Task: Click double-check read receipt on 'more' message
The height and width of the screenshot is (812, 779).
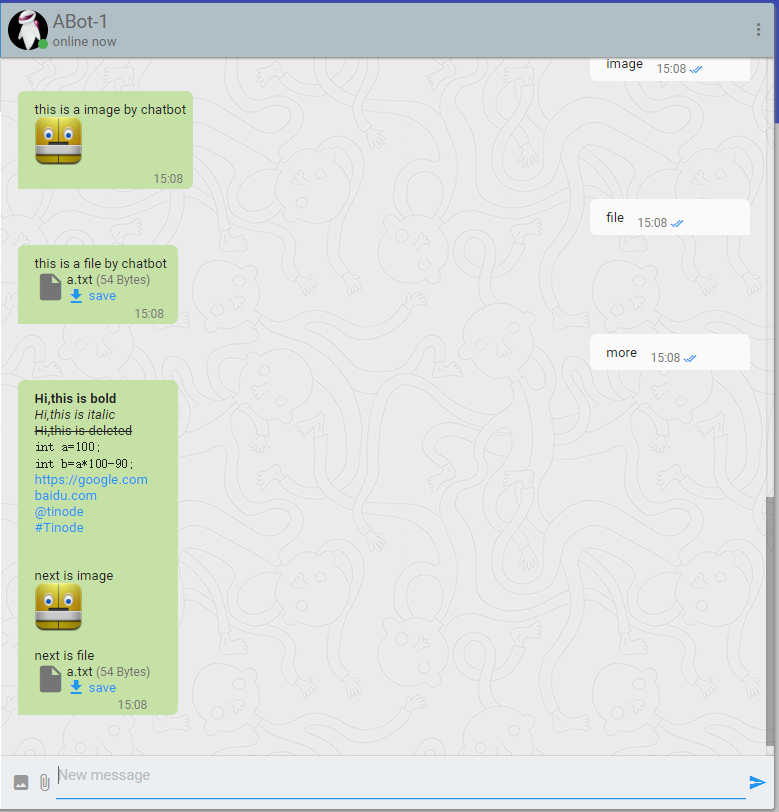Action: point(690,358)
